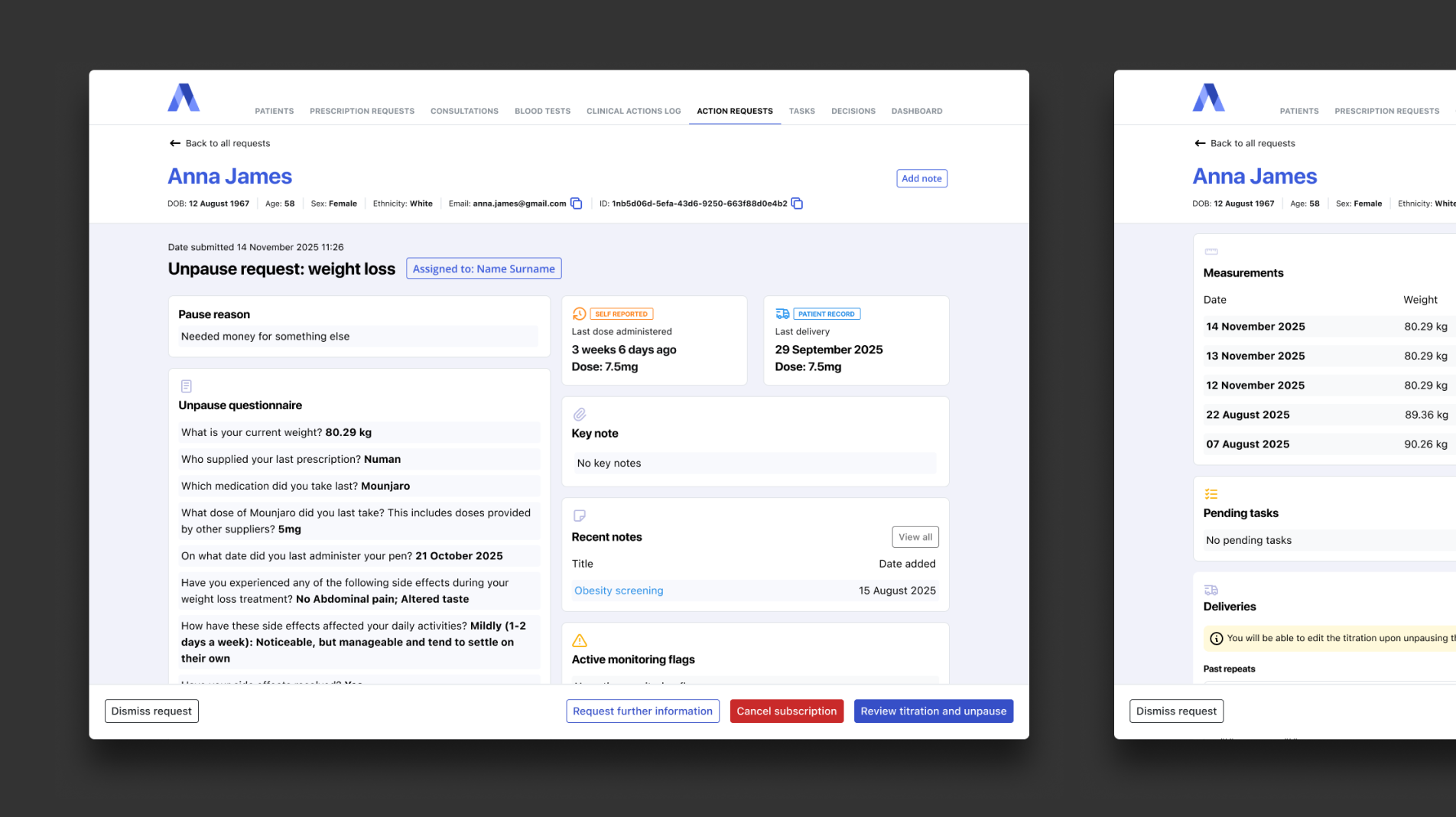Viewport: 1456px width, 817px height.
Task: Select the Action Requests tab
Action: click(735, 111)
